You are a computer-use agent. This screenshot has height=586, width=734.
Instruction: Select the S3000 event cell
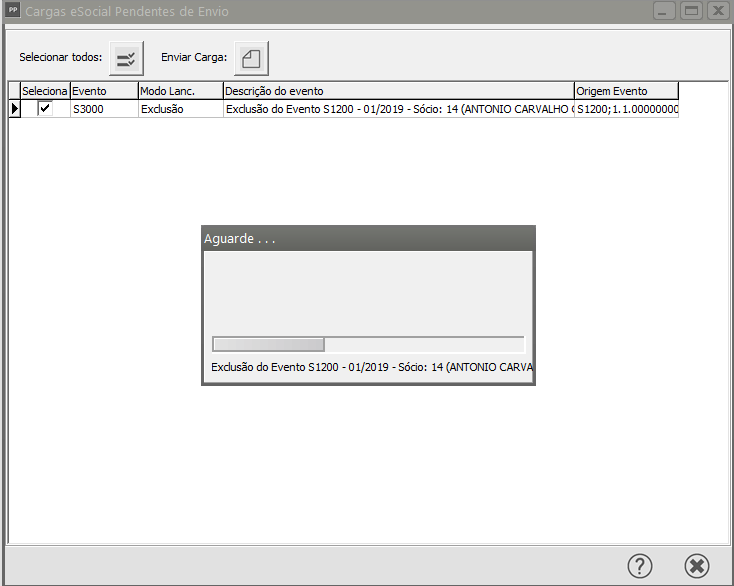(x=103, y=108)
